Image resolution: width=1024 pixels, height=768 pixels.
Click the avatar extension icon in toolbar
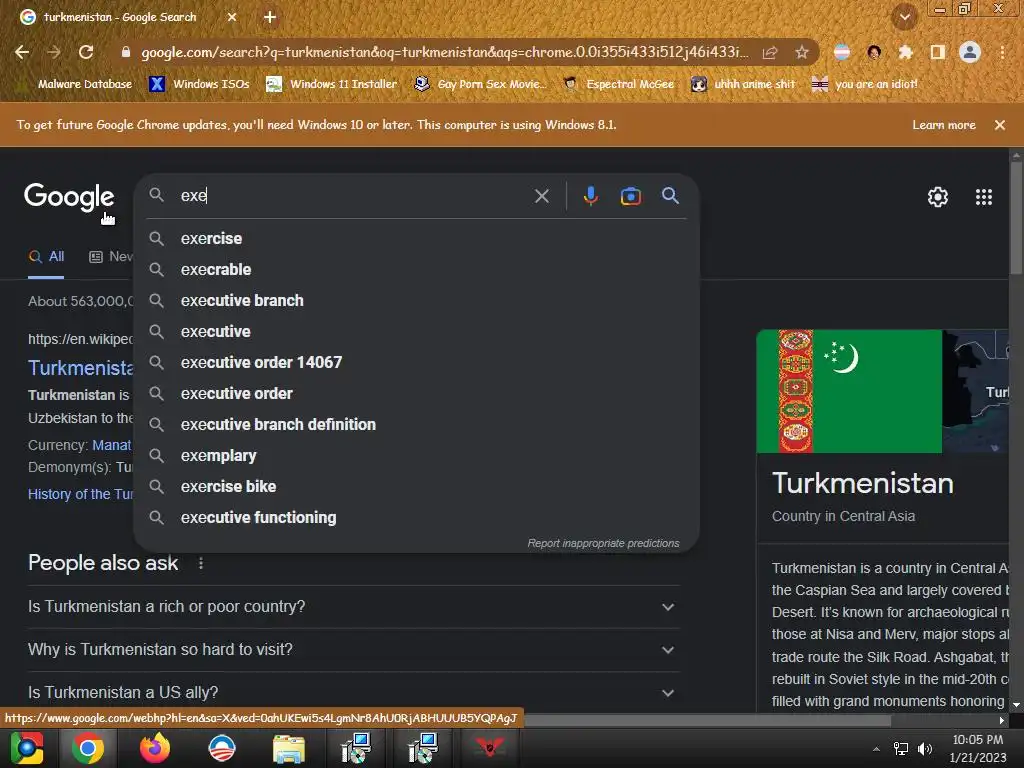tap(874, 52)
